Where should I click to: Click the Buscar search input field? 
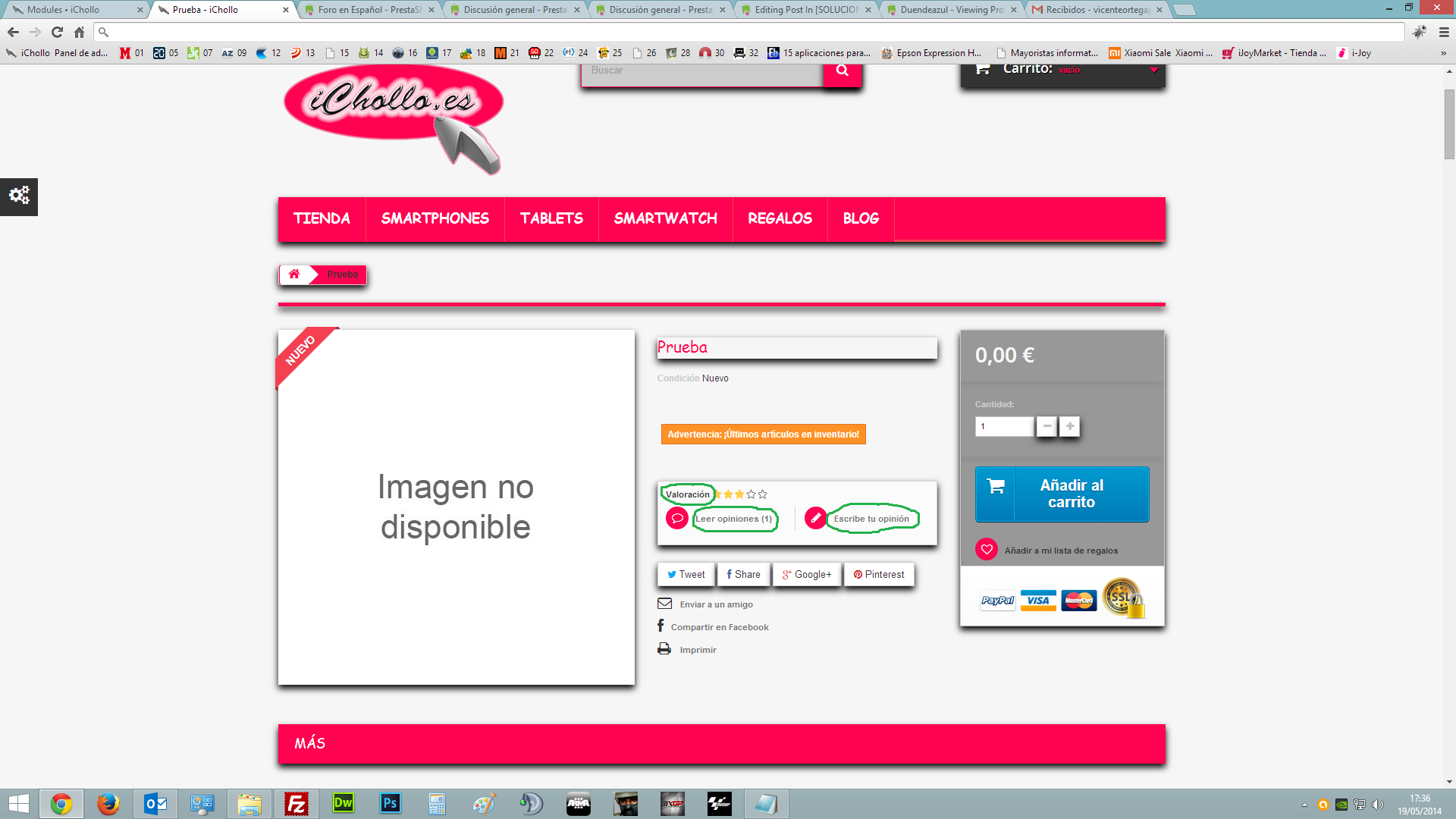point(701,71)
